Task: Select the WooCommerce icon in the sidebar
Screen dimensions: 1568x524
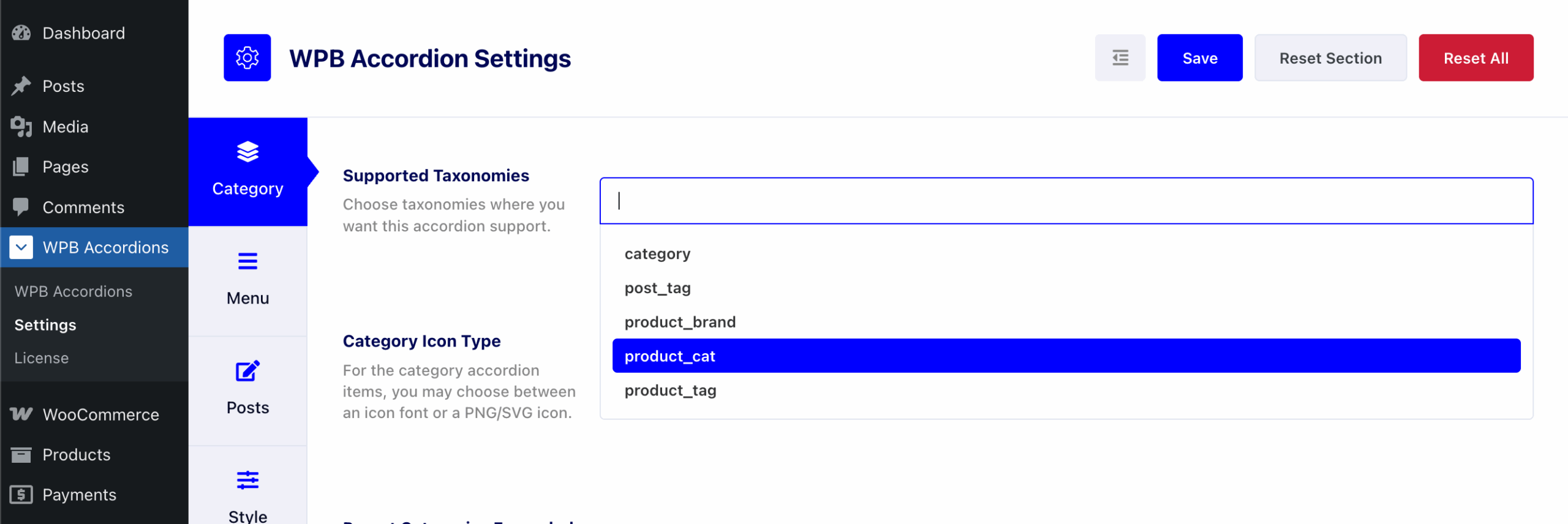Action: [21, 414]
